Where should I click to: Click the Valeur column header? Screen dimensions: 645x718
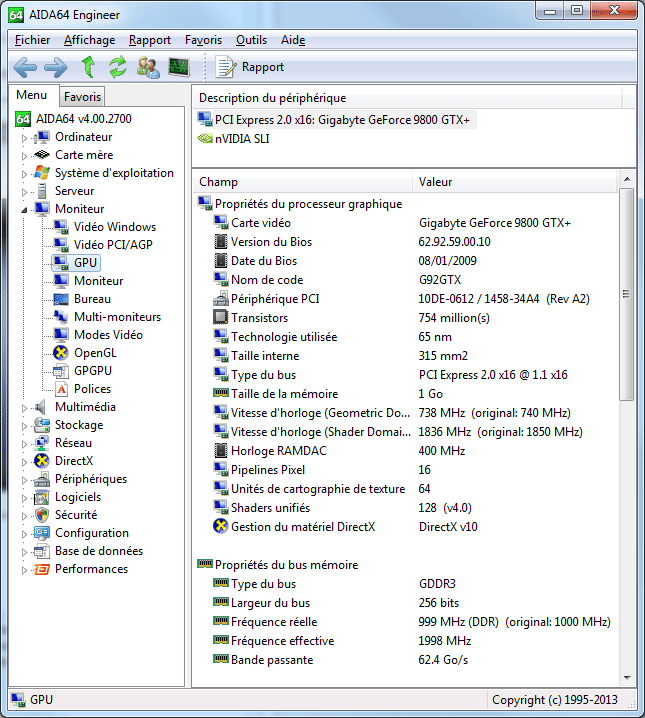[x=515, y=182]
